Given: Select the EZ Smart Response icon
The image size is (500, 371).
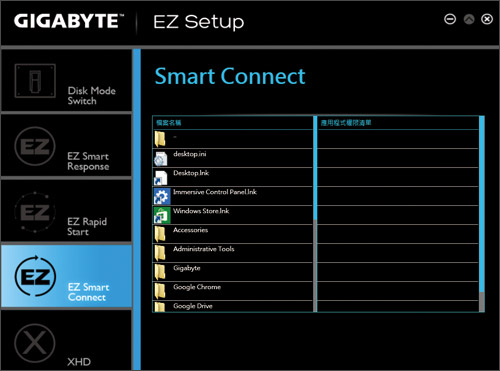Looking at the screenshot, I should (35, 146).
